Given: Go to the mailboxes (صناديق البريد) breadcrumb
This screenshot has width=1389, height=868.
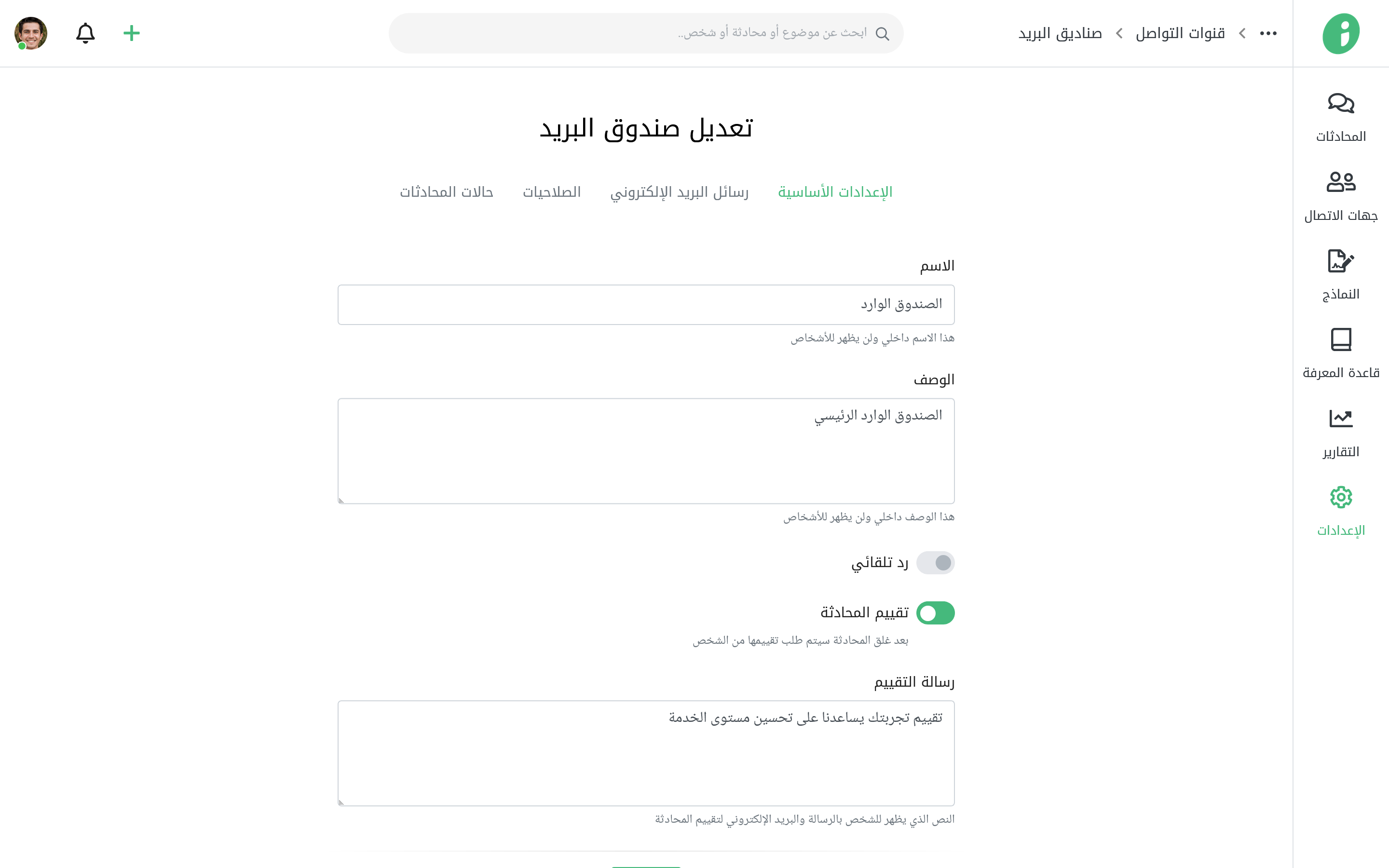Looking at the screenshot, I should coord(1060,33).
